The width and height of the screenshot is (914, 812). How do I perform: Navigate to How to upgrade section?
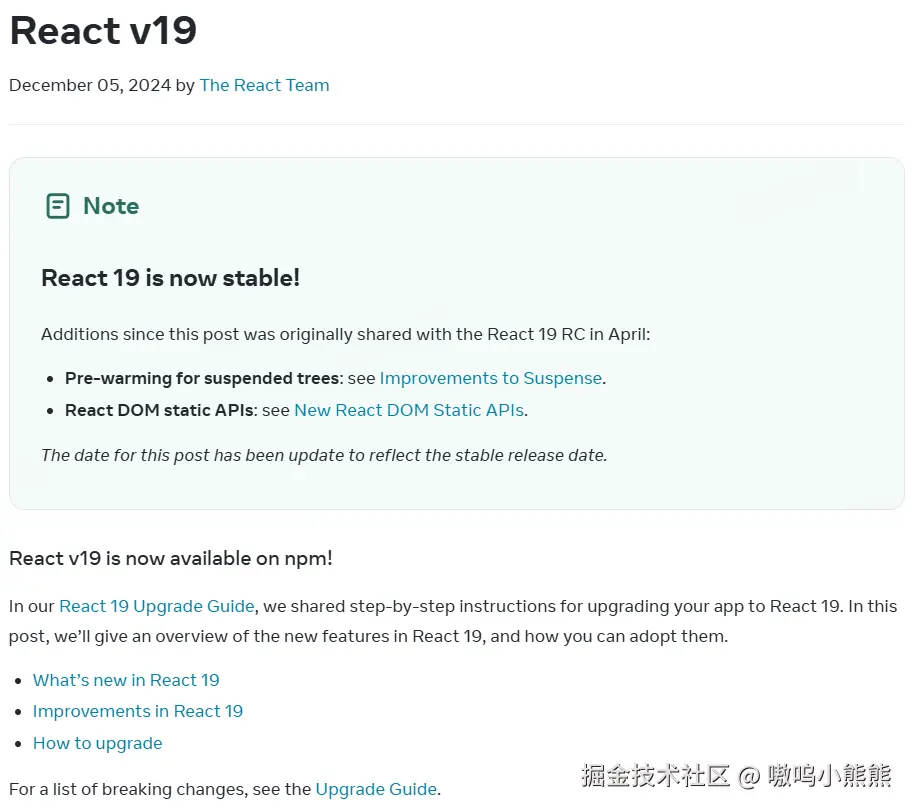97,743
